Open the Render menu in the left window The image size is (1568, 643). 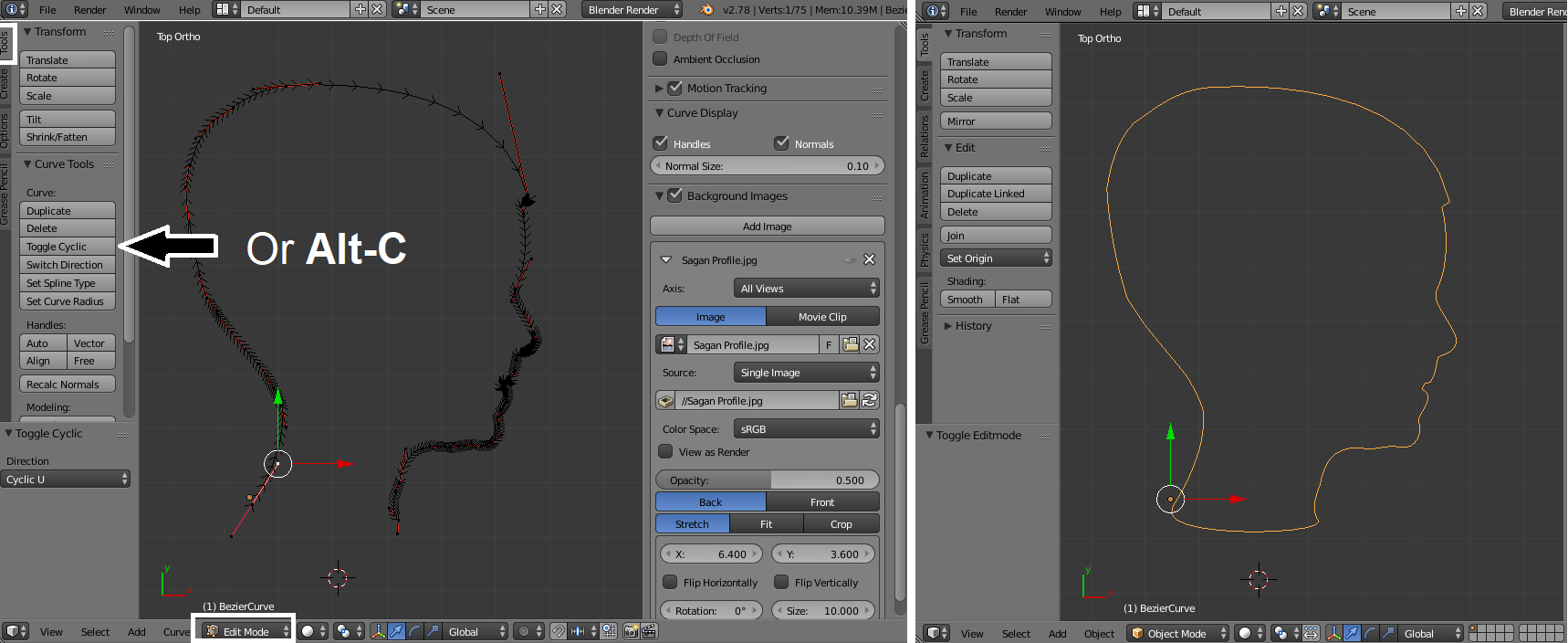[x=89, y=9]
